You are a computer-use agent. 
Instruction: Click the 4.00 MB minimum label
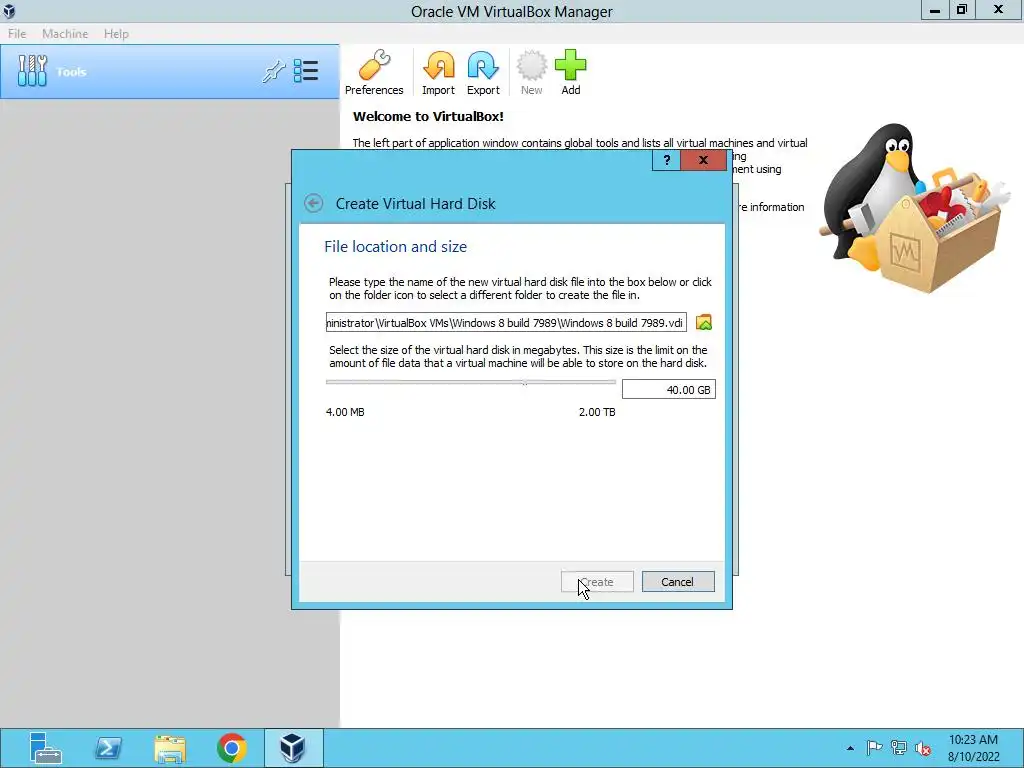coord(345,412)
